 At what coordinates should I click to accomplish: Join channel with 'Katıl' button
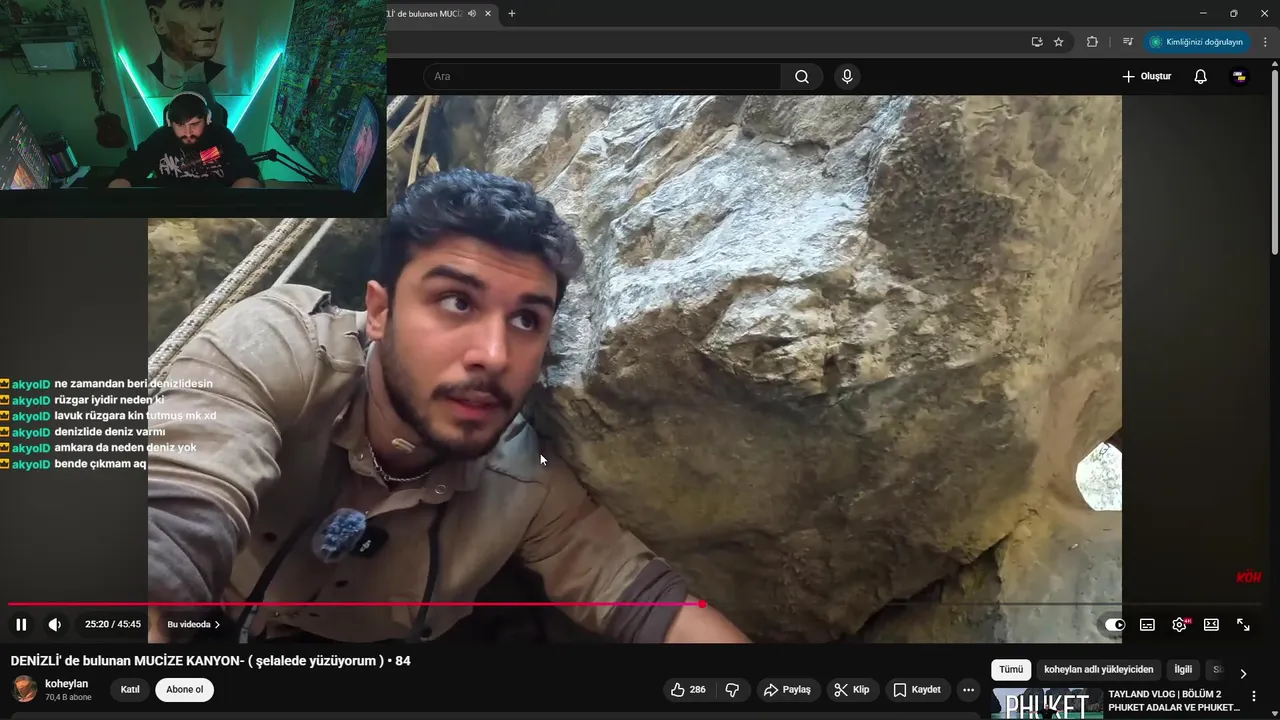click(130, 689)
